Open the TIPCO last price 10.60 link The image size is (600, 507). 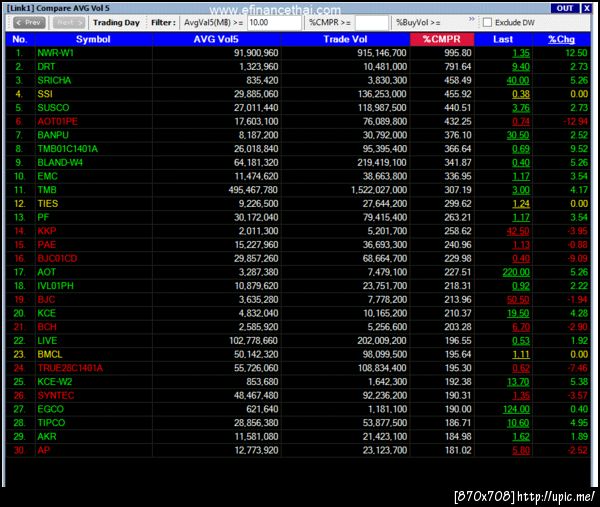(x=518, y=423)
